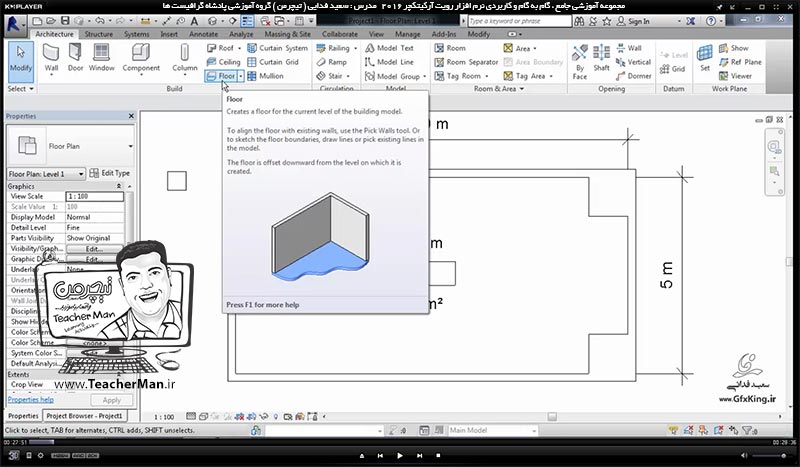
Task: Click Edit for Visibility/Graphics overrides
Action: point(94,249)
